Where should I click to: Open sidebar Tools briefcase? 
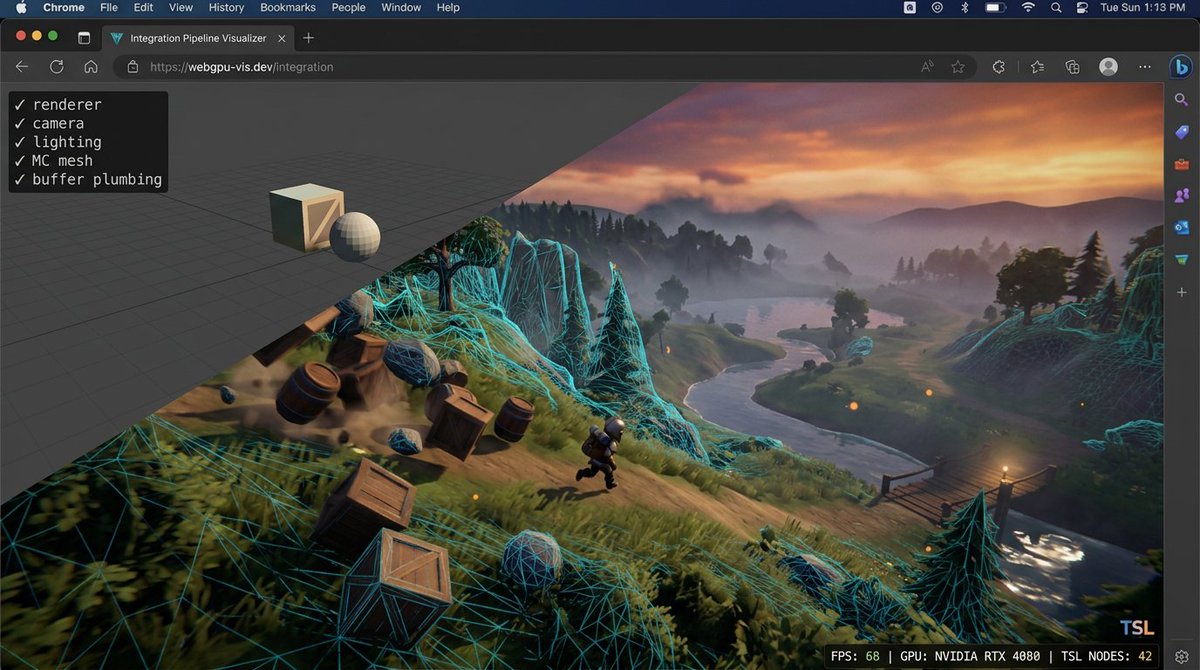point(1181,164)
